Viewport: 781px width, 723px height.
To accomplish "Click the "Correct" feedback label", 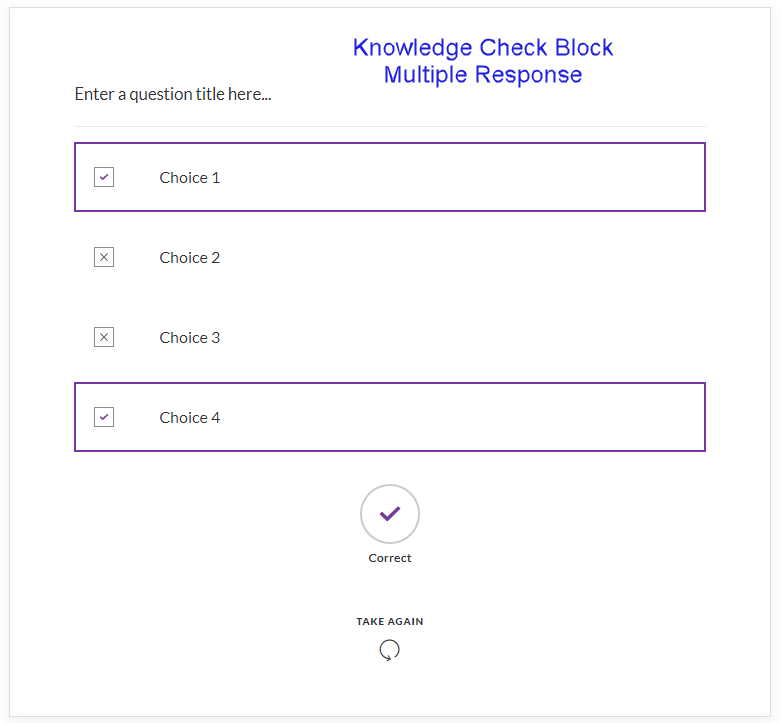I will (x=390, y=558).
